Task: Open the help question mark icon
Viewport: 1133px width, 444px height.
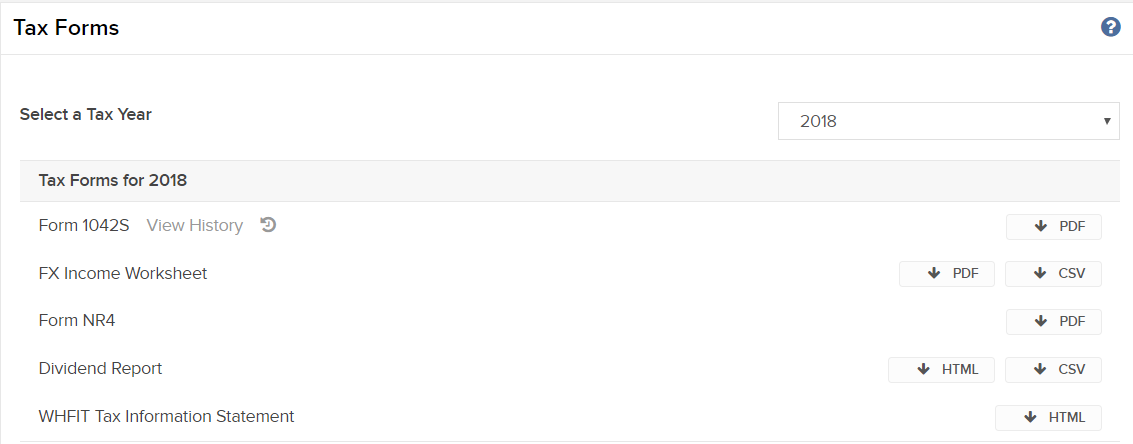Action: 1111,27
